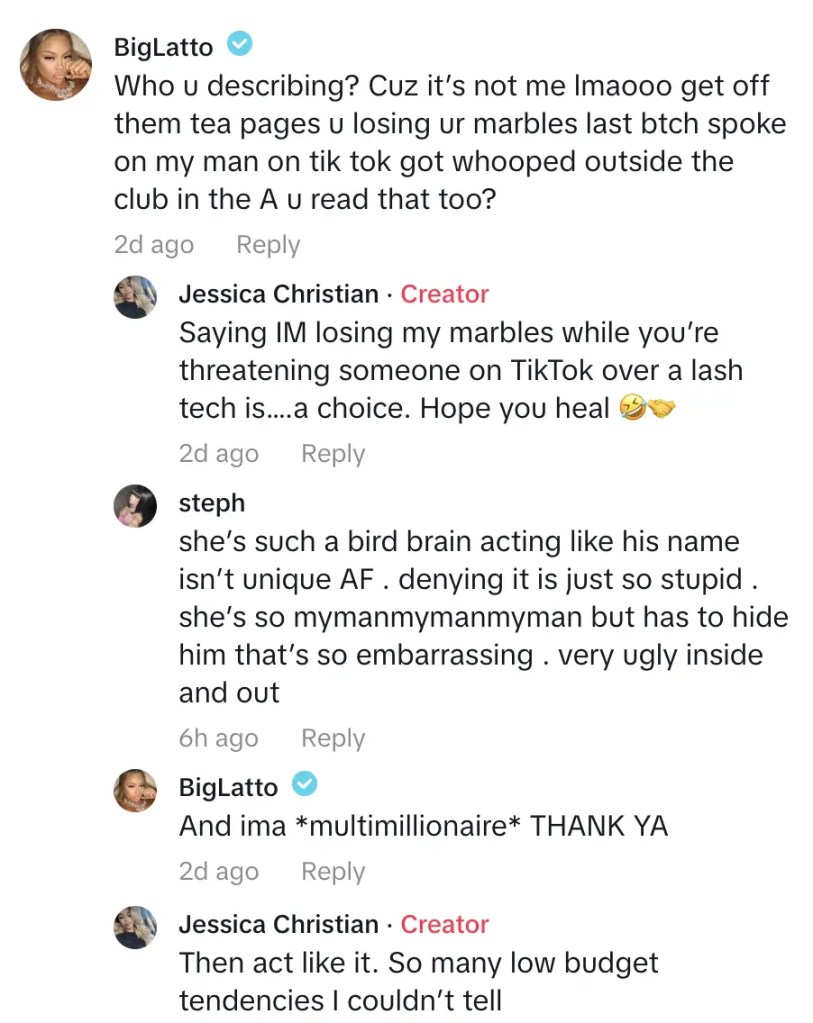
Task: Tap the verified badge beside the top BigLatto name
Action: (239, 44)
